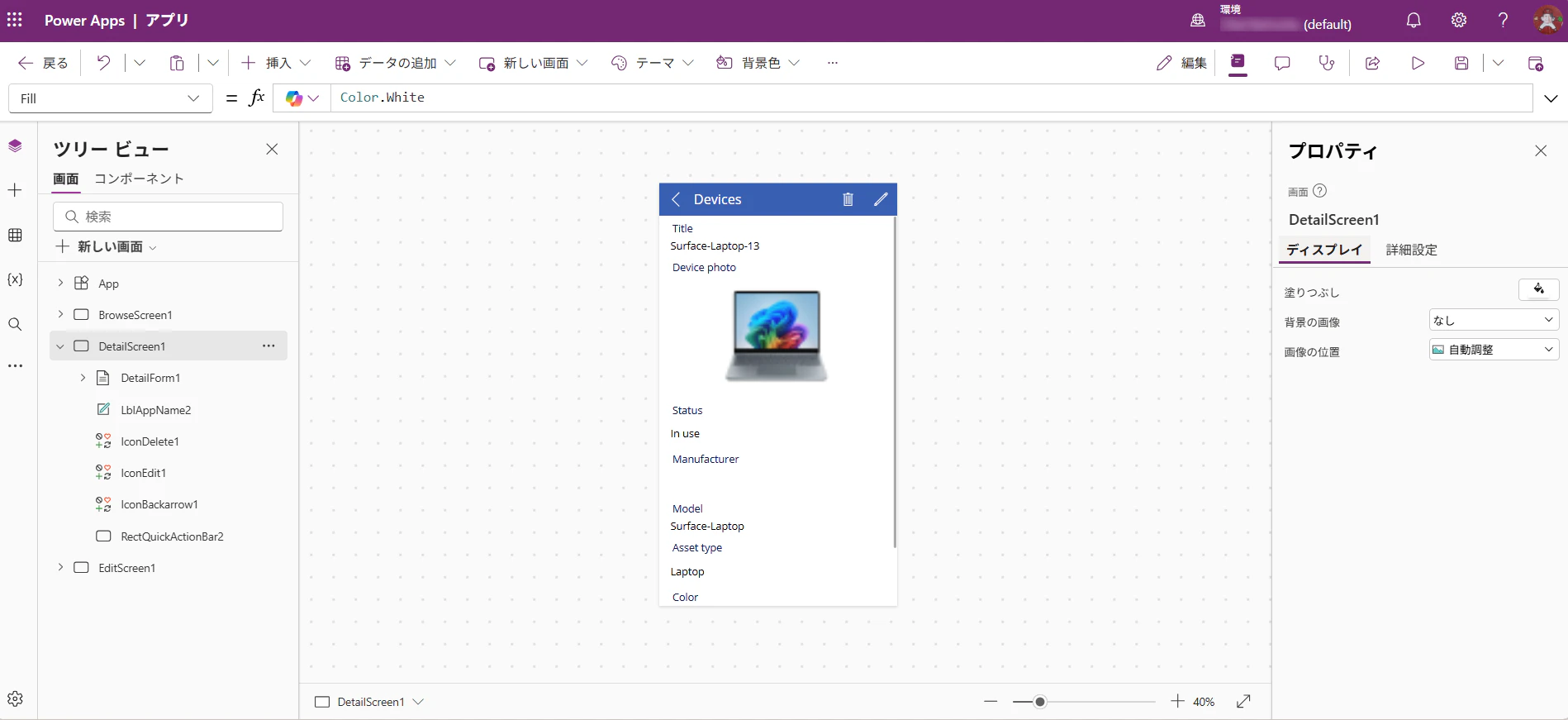Toggle the properties pane icon
The image size is (1568, 720).
[1238, 63]
